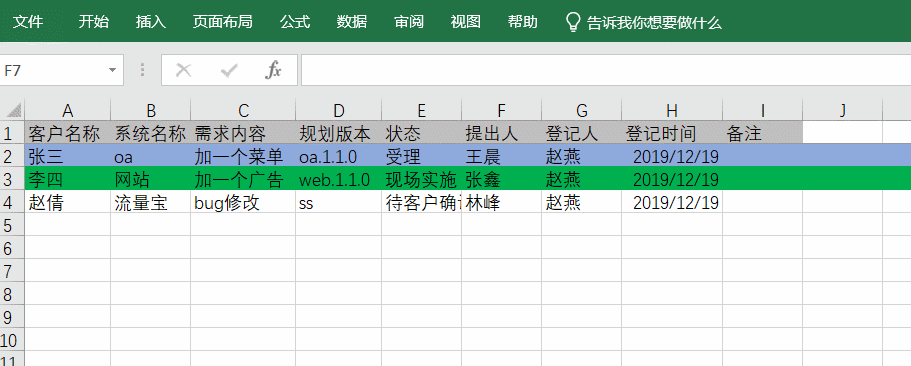The width and height of the screenshot is (911, 366).
Task: Select the date cell in 赵倩 row
Action: point(672,202)
